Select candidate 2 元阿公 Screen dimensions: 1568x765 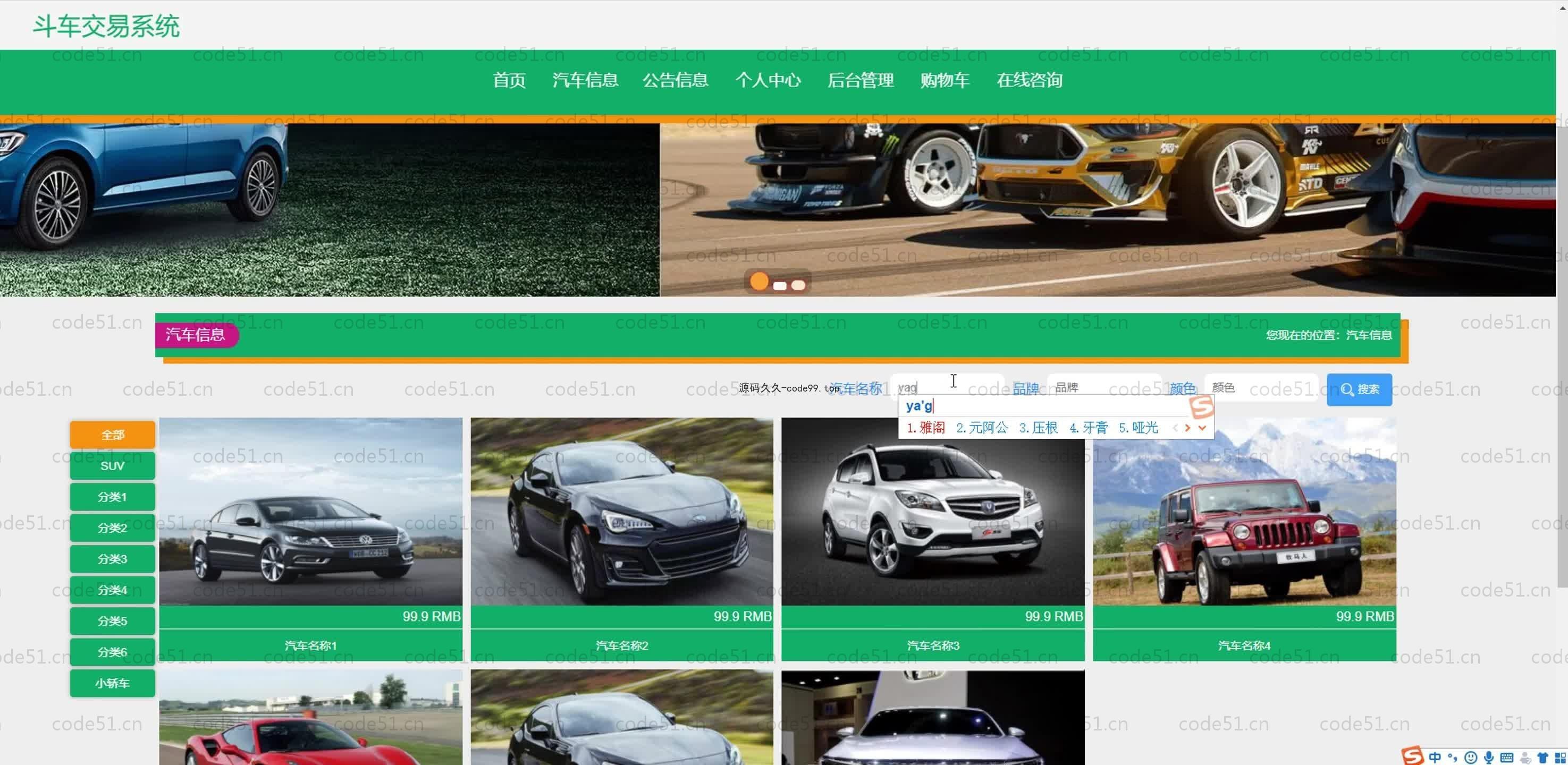[x=982, y=428]
